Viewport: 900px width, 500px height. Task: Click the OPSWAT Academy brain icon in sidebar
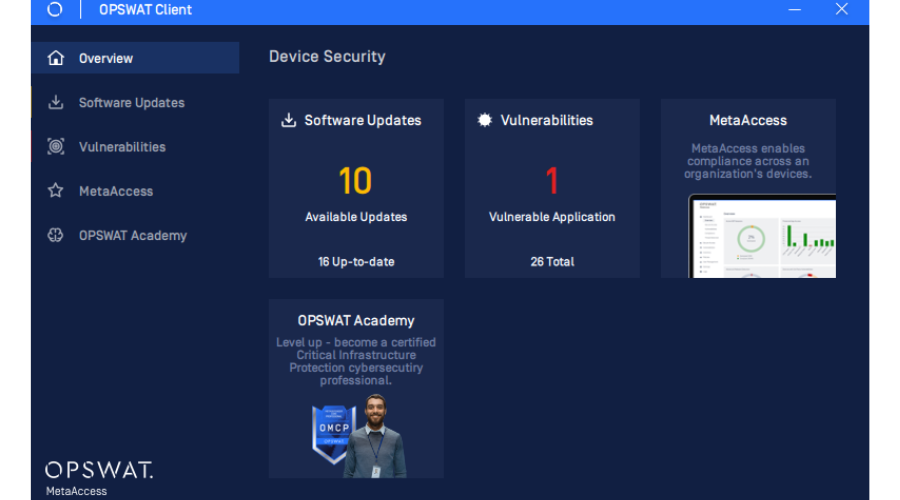click(56, 235)
